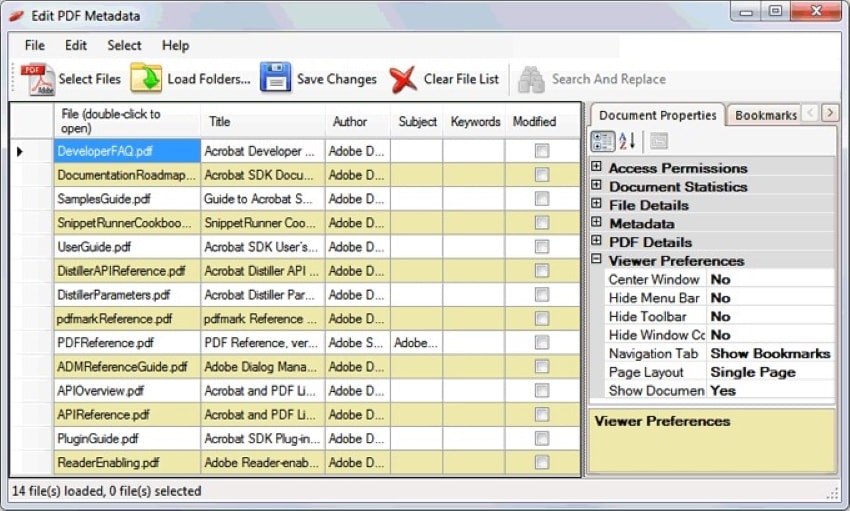Toggle Modified checkbox for DocumentationRoadmap row
850x511 pixels.
542,174
